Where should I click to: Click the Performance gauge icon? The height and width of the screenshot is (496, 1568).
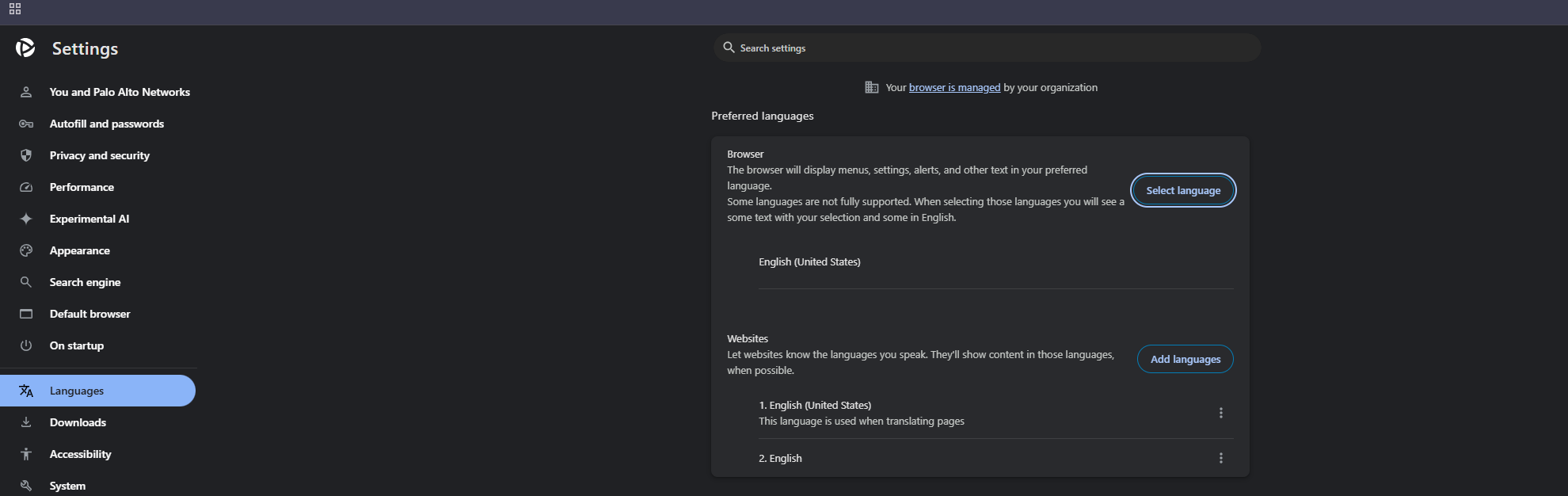(x=26, y=187)
